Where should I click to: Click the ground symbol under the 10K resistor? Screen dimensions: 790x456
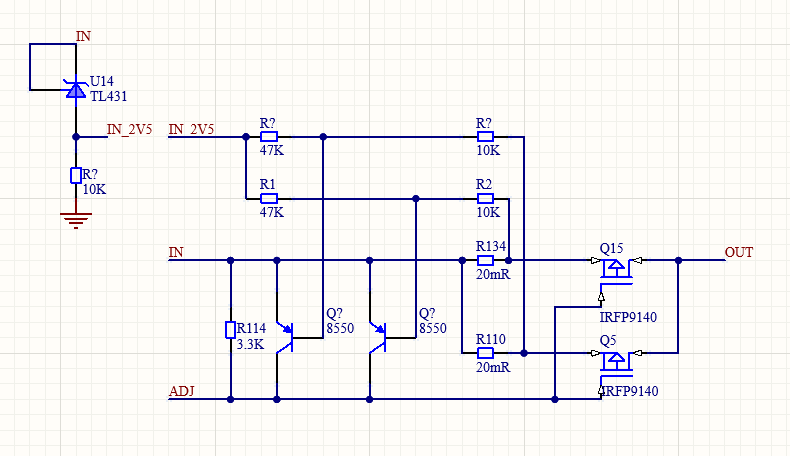coord(76,221)
